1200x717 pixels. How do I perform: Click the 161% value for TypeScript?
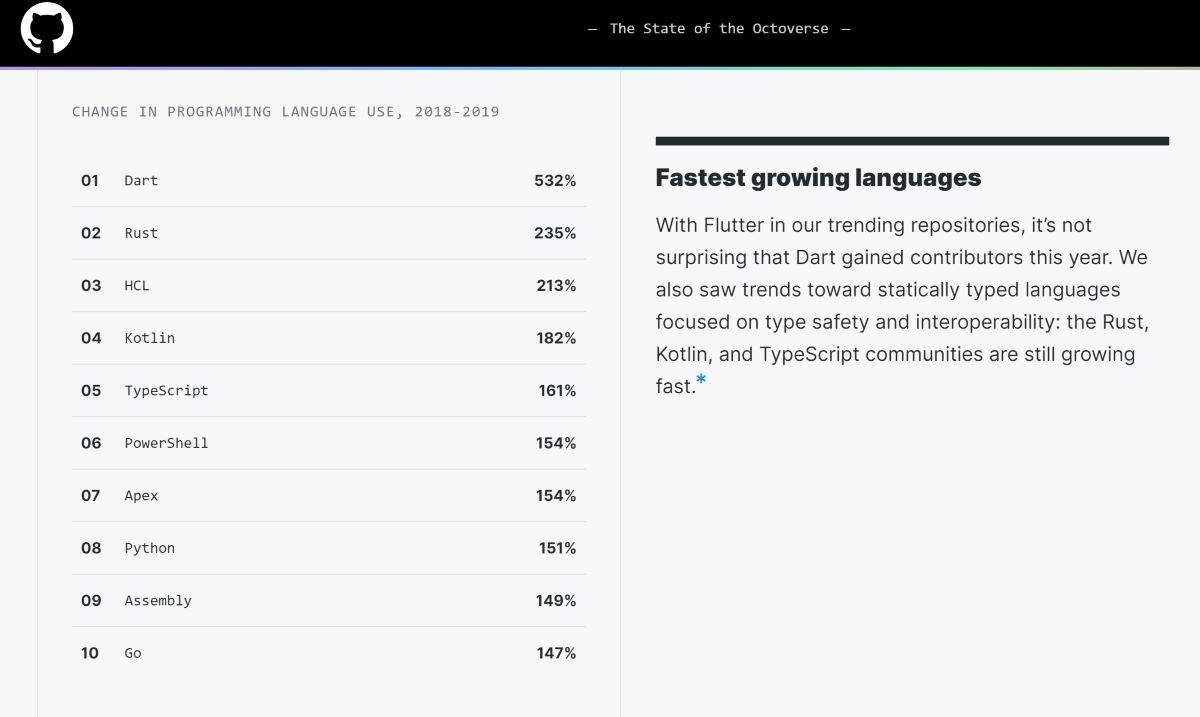(557, 390)
